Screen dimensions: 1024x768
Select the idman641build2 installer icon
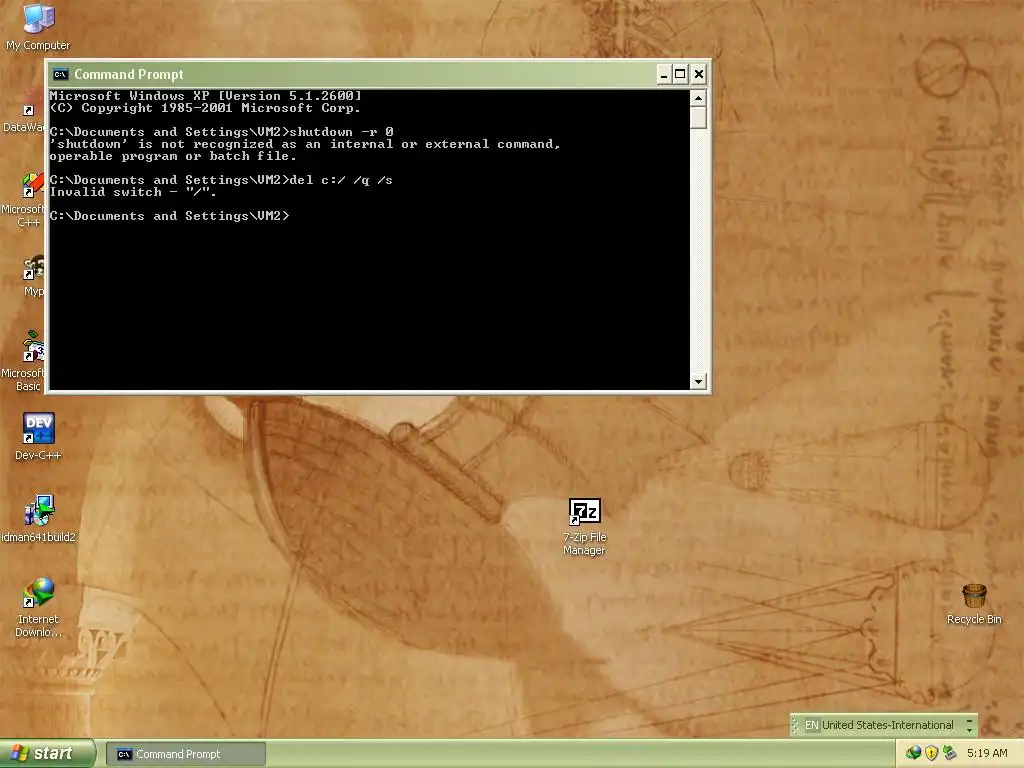38,519
